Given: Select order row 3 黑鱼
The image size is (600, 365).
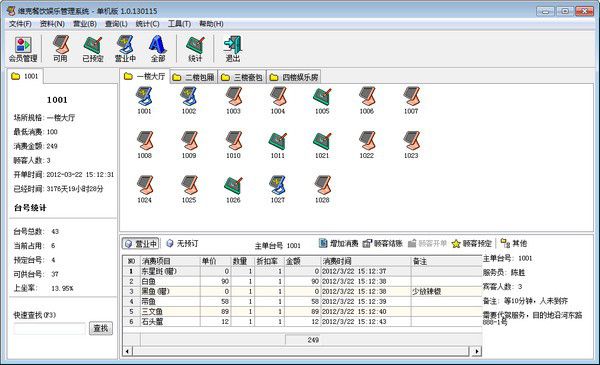Looking at the screenshot, I should 302,291.
